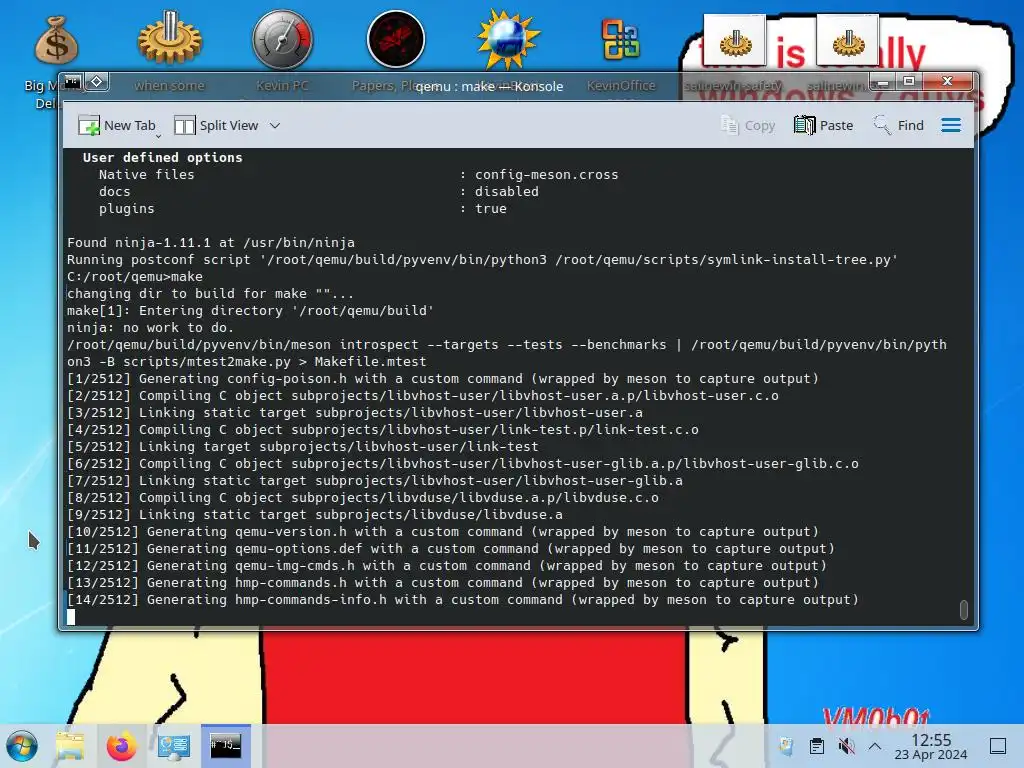Click the 'docs : disabled' value
1024x768 pixels.
(x=507, y=191)
